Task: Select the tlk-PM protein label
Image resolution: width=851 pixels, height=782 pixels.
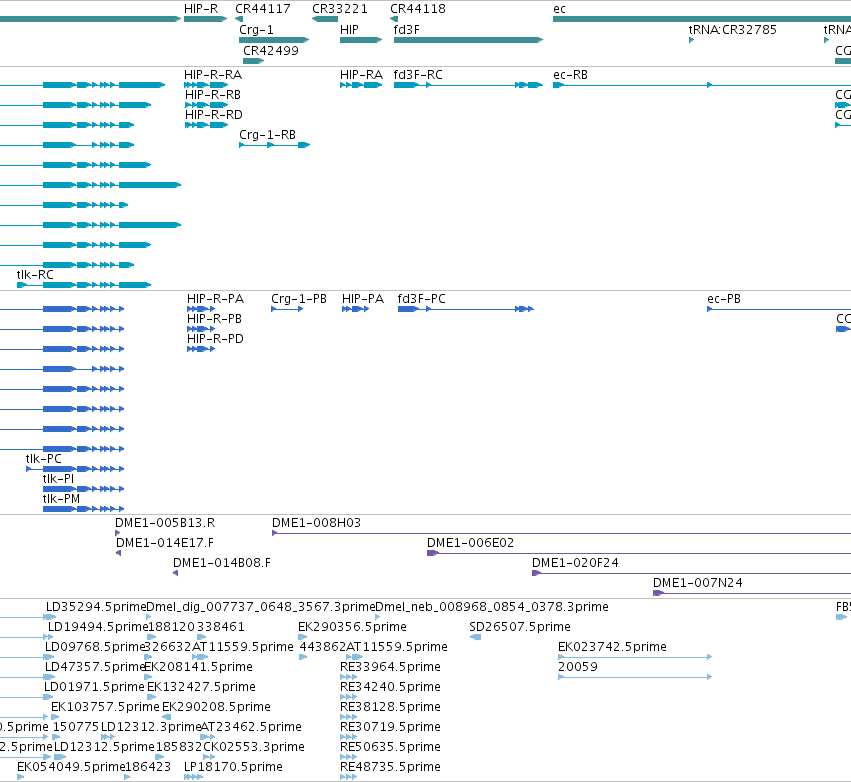Action: click(61, 499)
